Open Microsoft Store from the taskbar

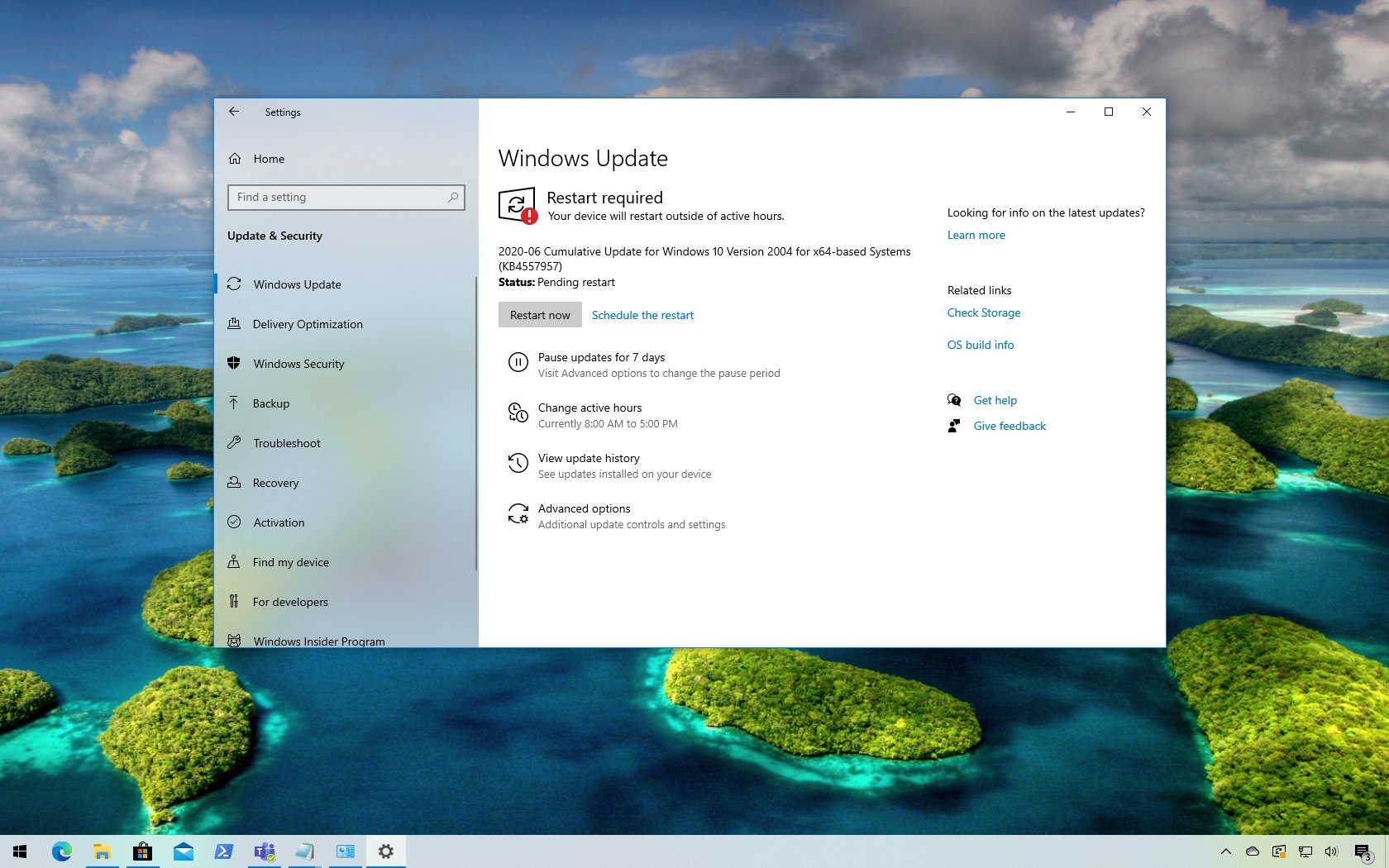(x=143, y=851)
